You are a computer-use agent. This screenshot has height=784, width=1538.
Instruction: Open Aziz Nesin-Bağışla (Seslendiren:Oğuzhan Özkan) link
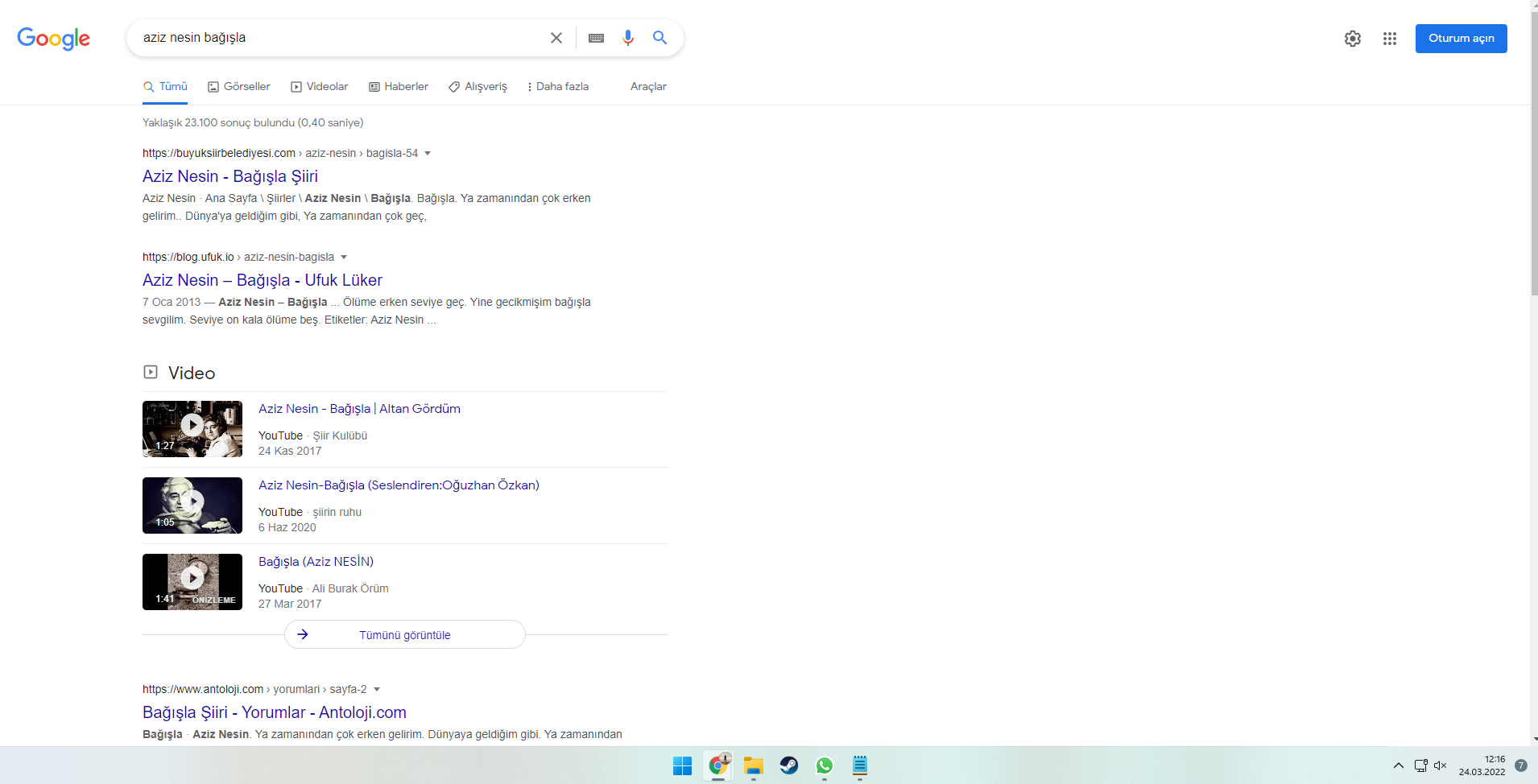[399, 485]
